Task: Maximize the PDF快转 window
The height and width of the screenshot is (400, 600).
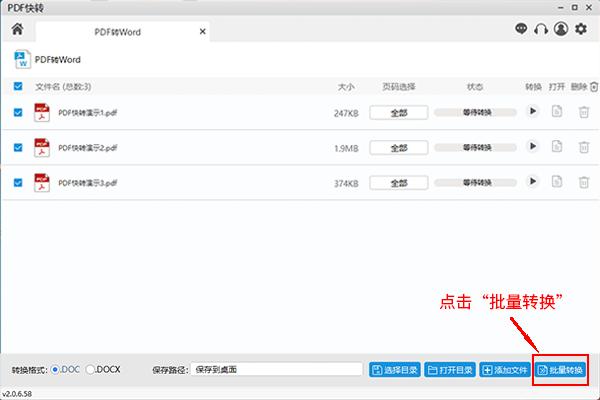Action: coord(575,7)
